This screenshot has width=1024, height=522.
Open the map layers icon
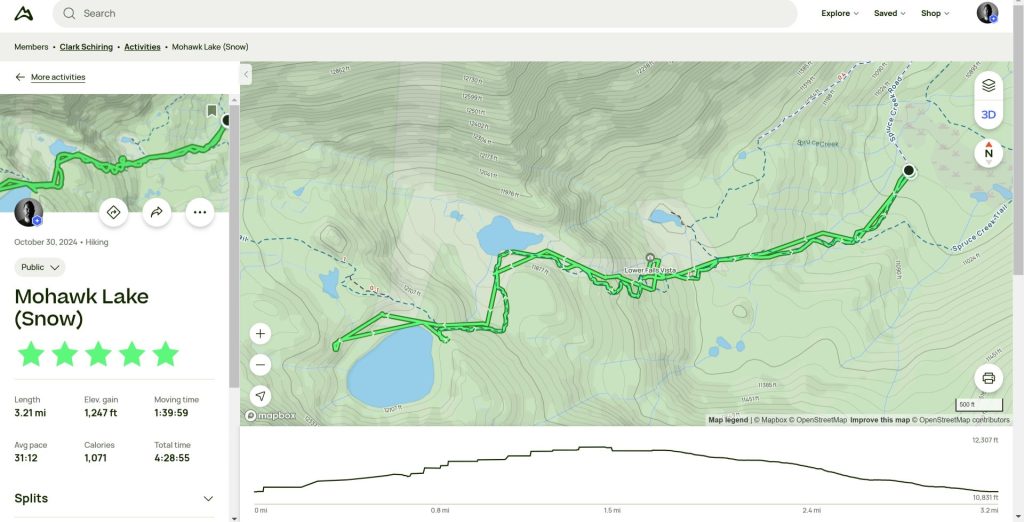pos(988,86)
